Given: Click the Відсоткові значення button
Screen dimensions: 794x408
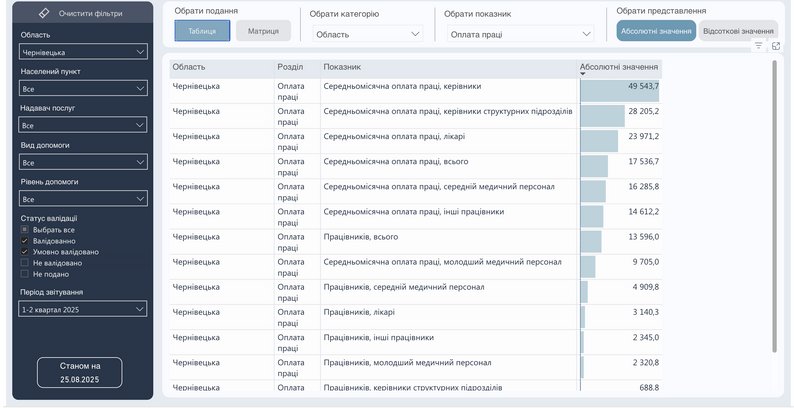Looking at the screenshot, I should [738, 31].
